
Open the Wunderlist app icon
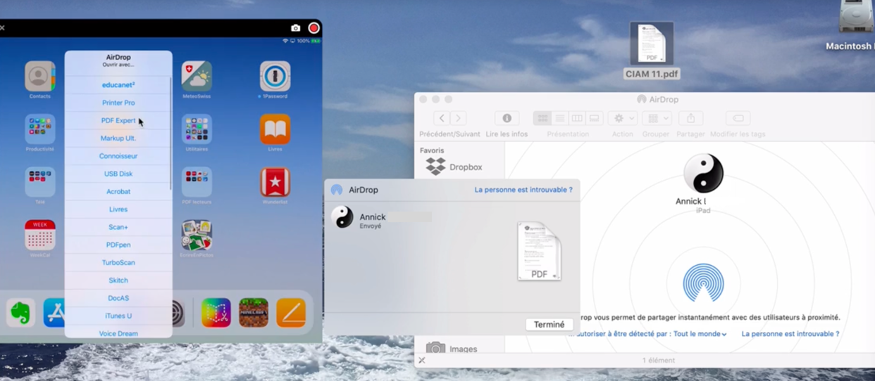point(275,182)
